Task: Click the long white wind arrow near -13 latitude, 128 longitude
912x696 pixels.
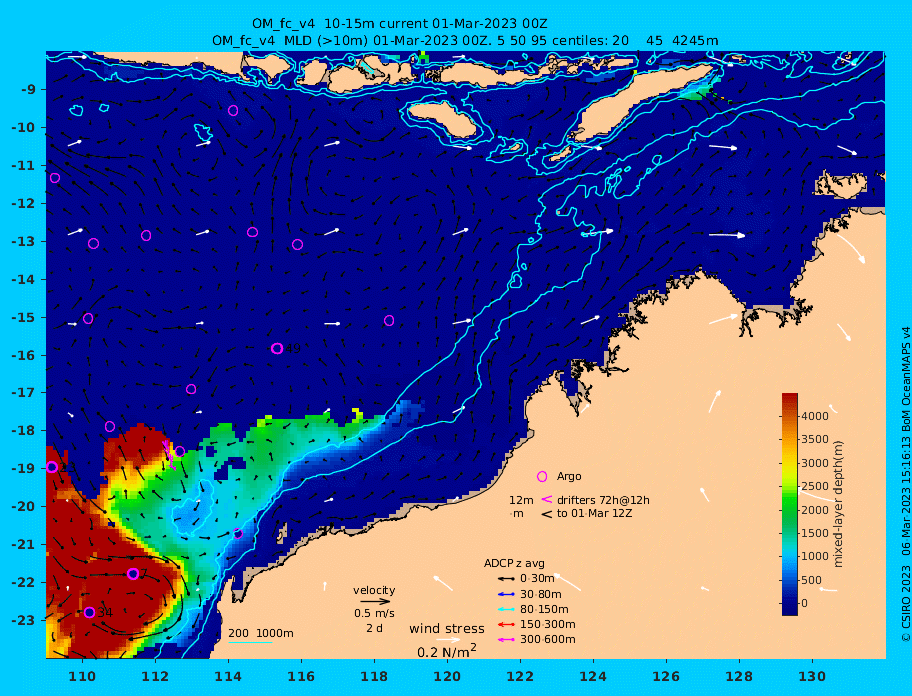Action: [727, 235]
